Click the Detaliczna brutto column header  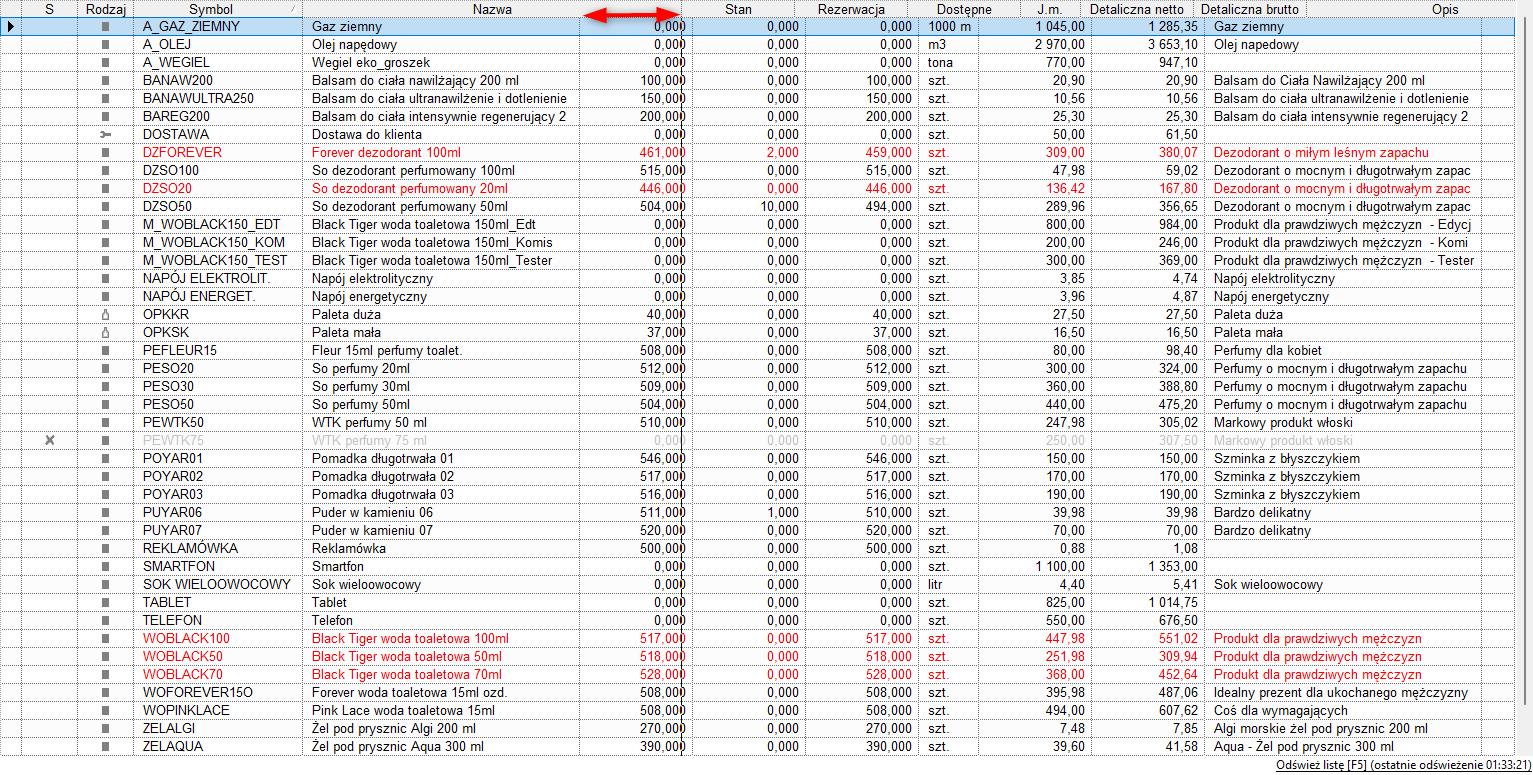point(1250,9)
